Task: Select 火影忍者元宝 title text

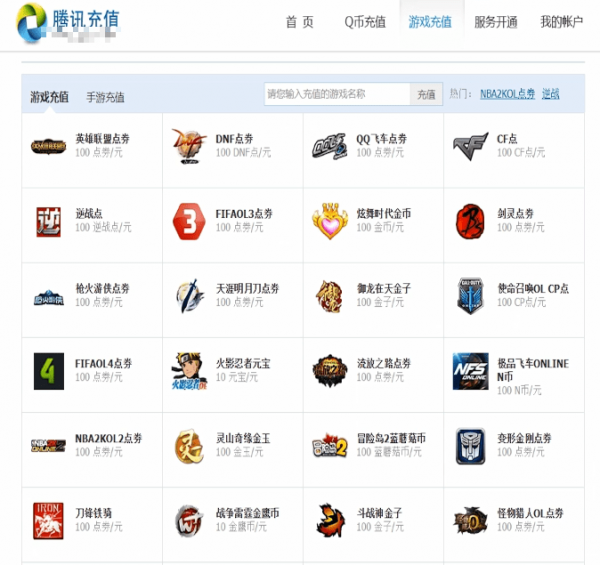Action: (x=243, y=363)
